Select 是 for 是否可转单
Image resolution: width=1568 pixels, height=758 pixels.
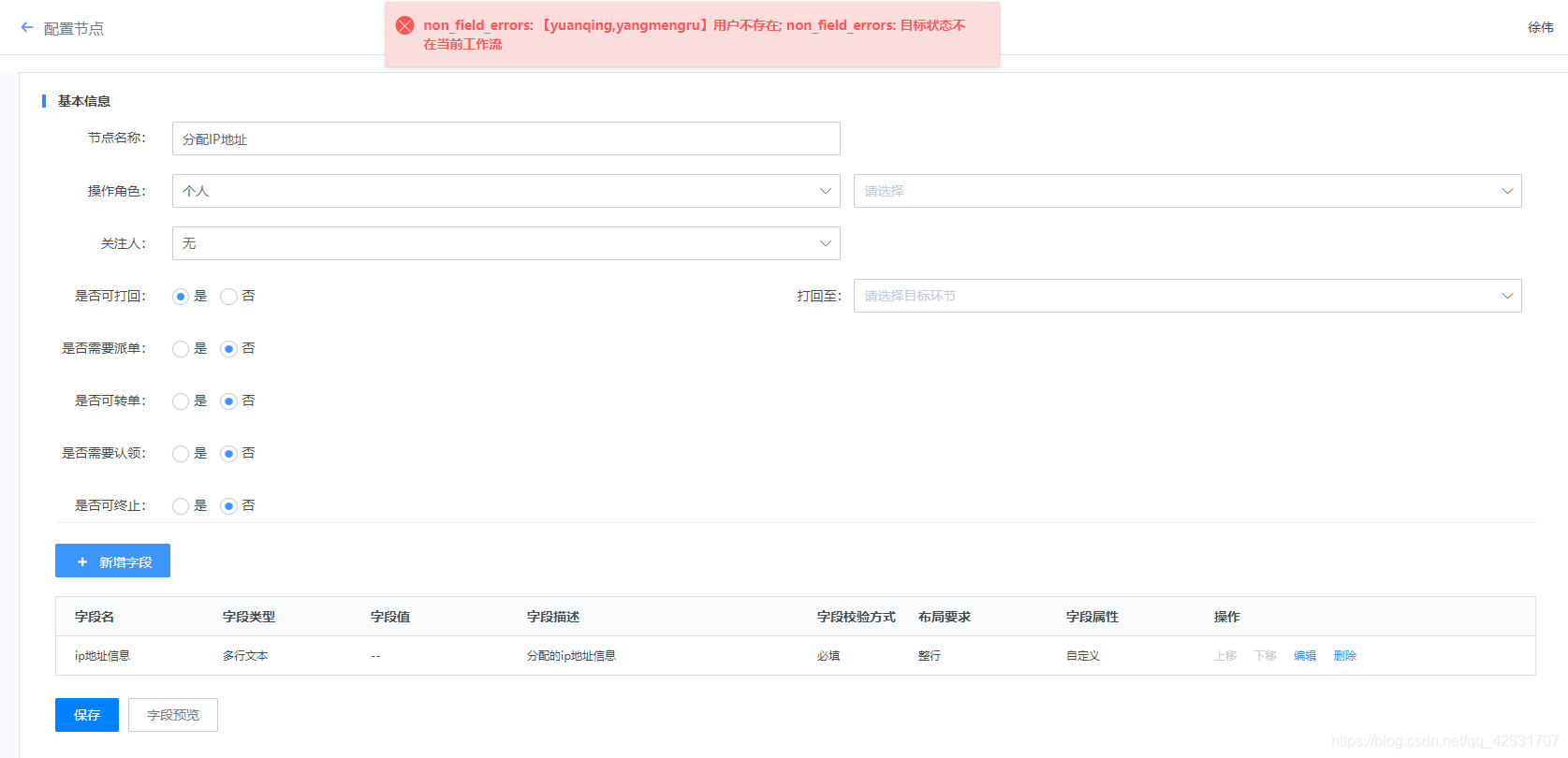(x=181, y=401)
